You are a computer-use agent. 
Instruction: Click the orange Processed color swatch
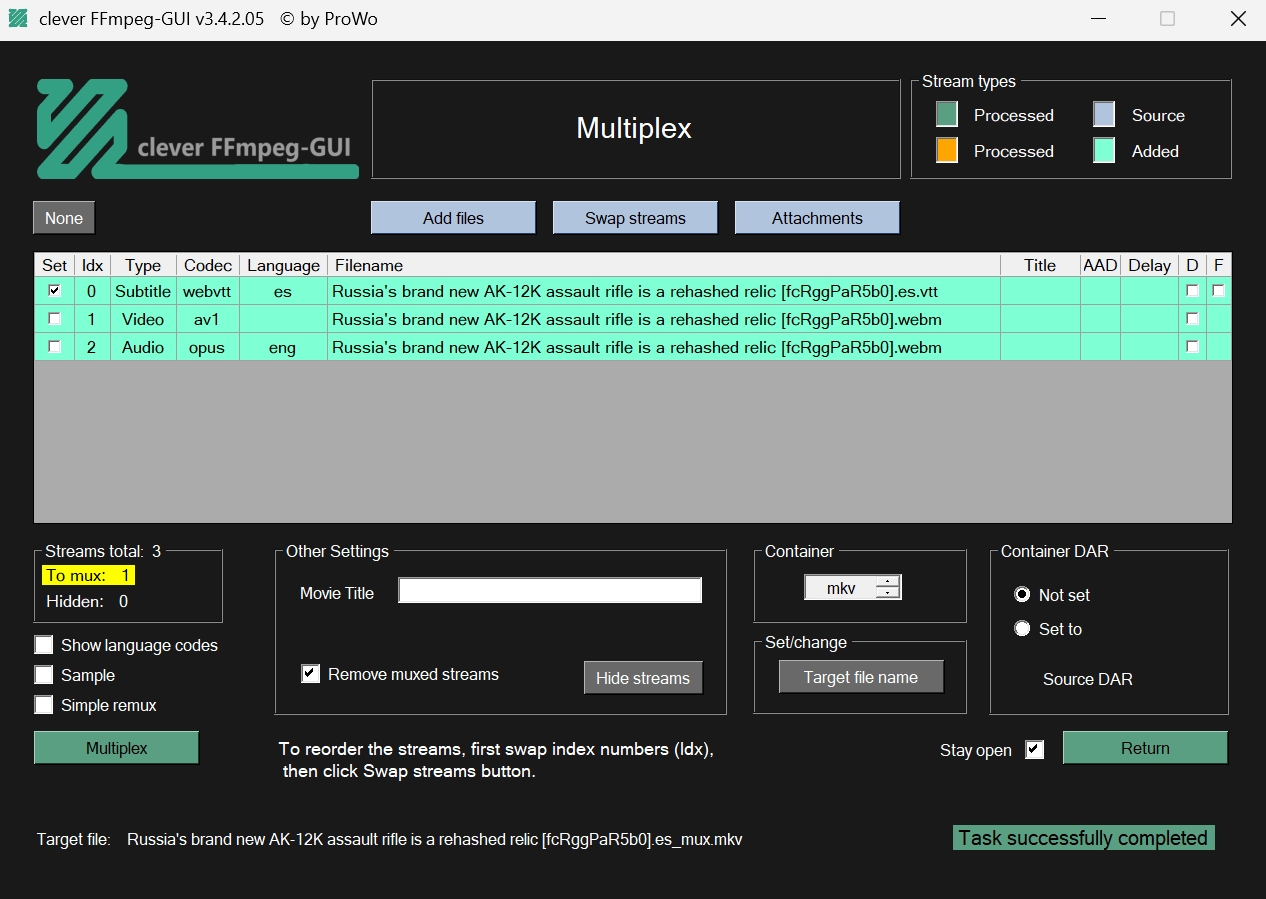pos(947,151)
